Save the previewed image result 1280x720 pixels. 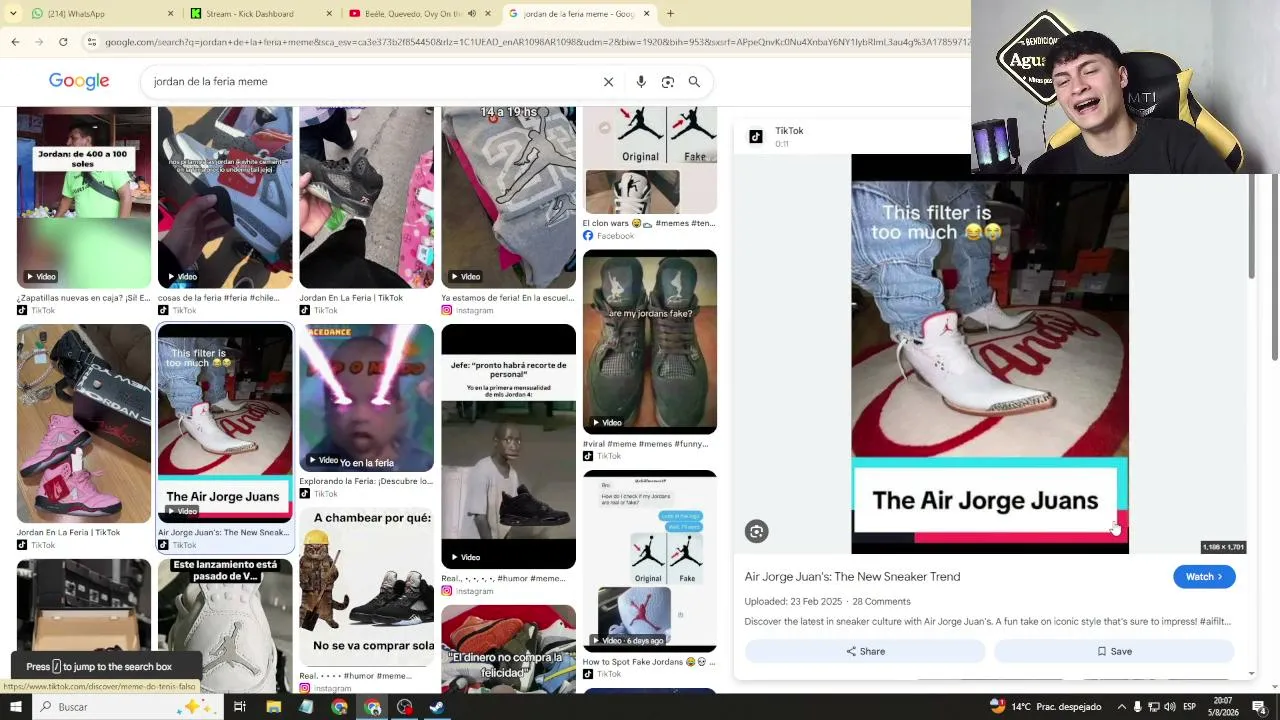(1114, 651)
